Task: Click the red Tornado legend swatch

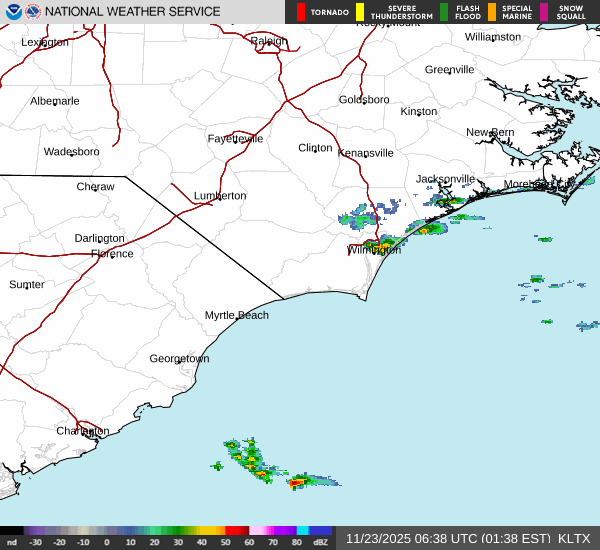Action: (x=301, y=12)
